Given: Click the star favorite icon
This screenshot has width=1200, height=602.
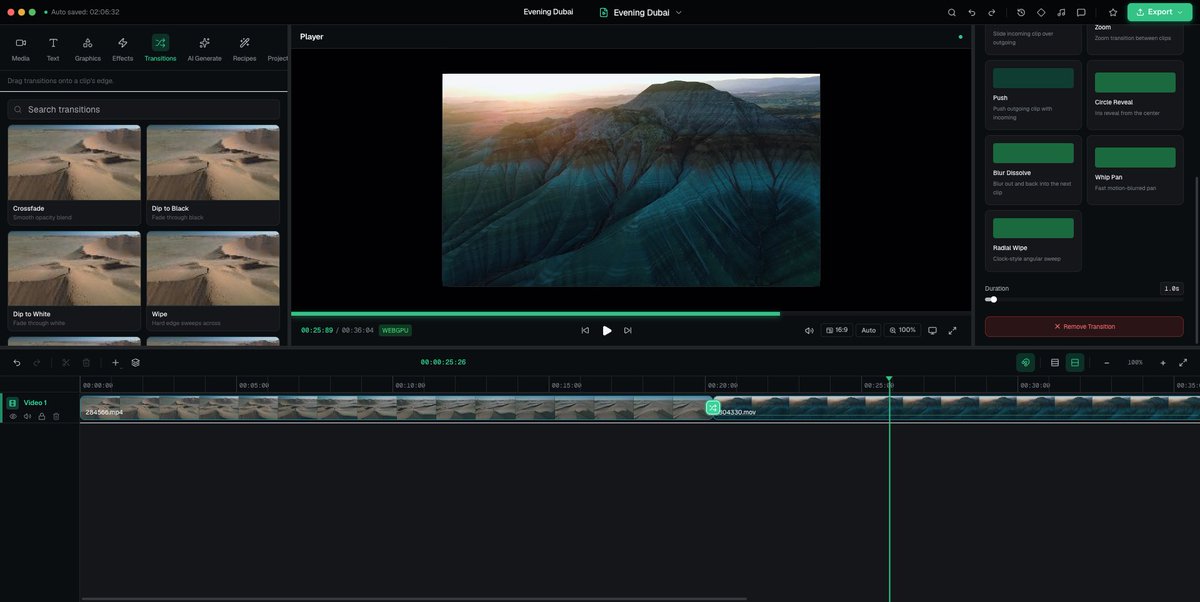Looking at the screenshot, I should (x=1113, y=12).
